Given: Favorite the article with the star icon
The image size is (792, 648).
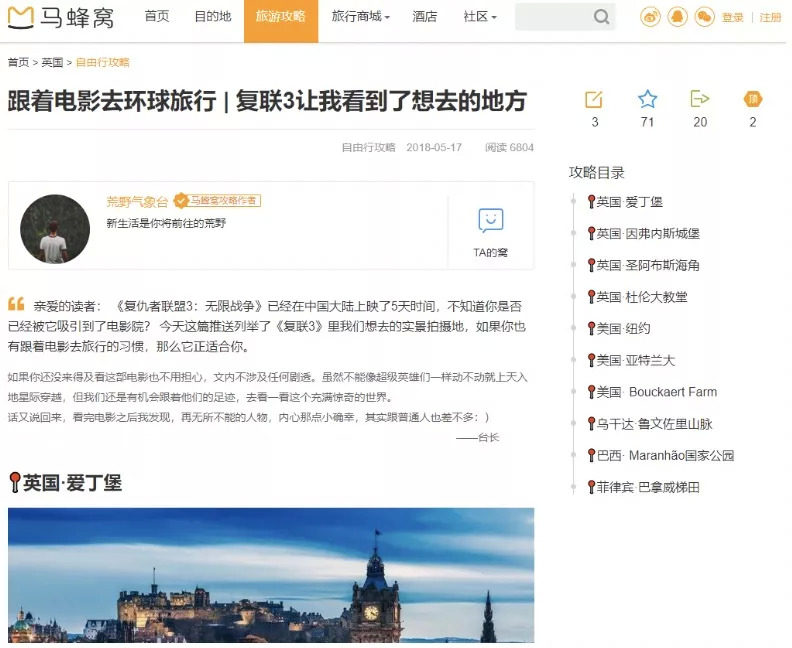Looking at the screenshot, I should click(647, 99).
